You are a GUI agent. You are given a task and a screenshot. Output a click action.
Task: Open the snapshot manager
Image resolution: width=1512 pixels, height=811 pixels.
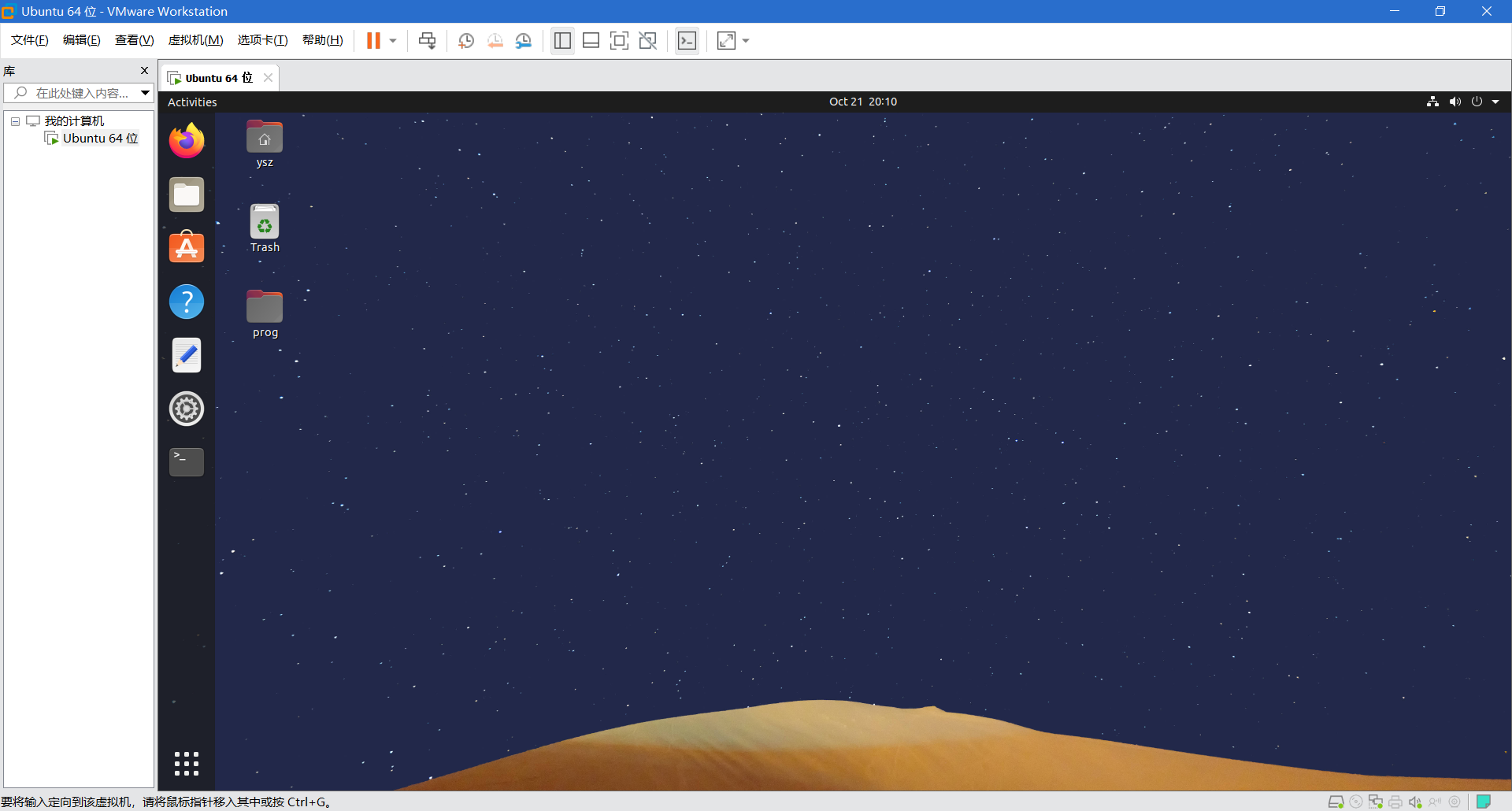524,40
